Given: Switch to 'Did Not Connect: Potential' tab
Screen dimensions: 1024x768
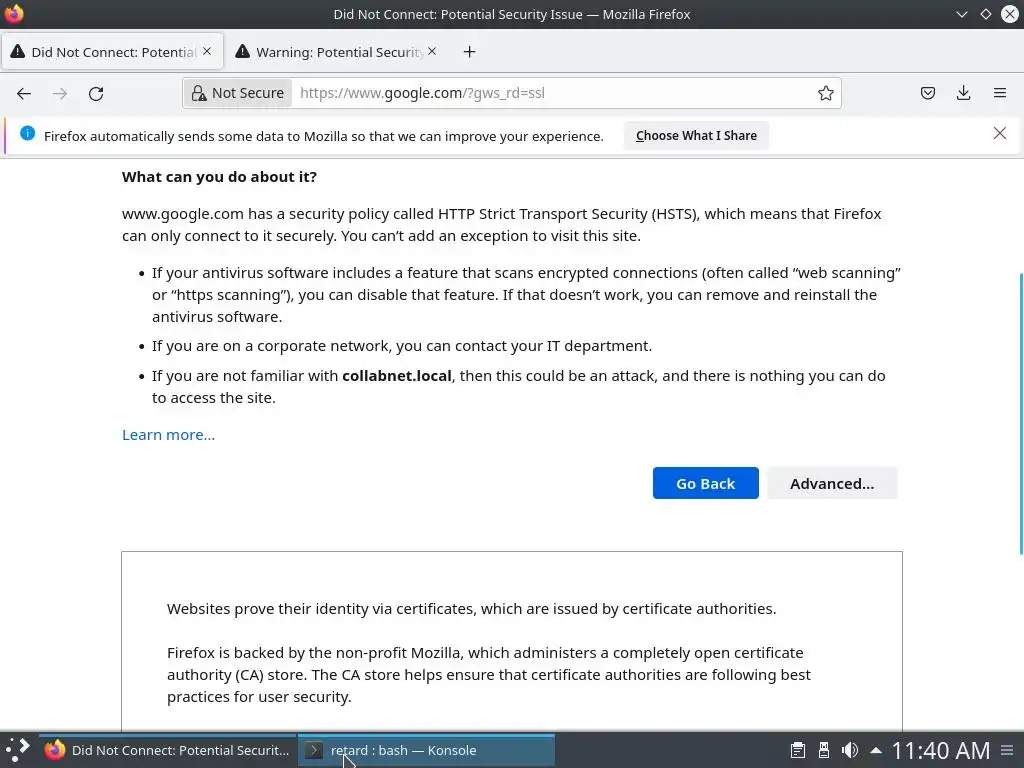Looking at the screenshot, I should coord(112,52).
